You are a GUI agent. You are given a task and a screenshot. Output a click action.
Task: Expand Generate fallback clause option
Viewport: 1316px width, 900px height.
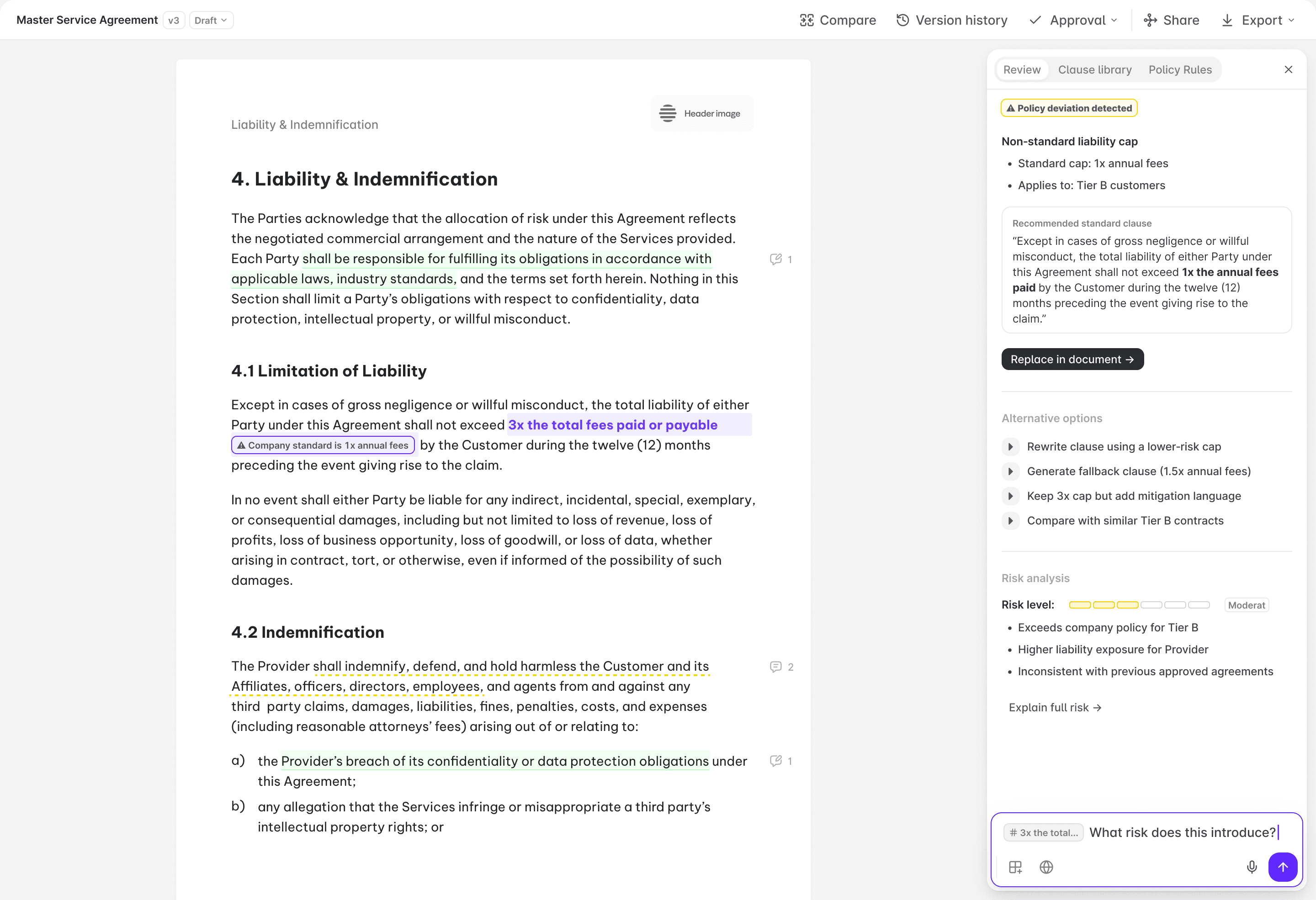[x=1010, y=471]
